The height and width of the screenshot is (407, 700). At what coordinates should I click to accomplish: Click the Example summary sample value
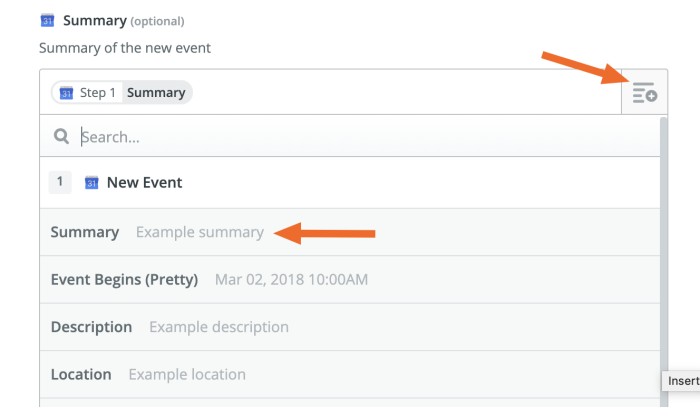[x=200, y=232]
